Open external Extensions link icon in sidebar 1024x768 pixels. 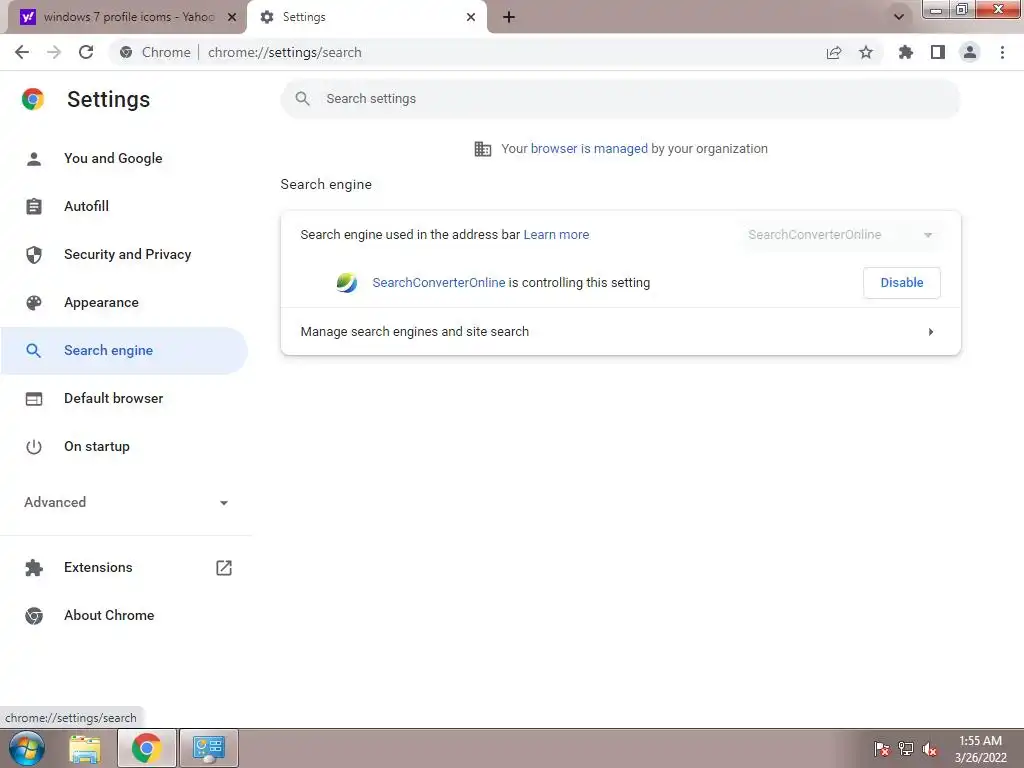tap(224, 568)
